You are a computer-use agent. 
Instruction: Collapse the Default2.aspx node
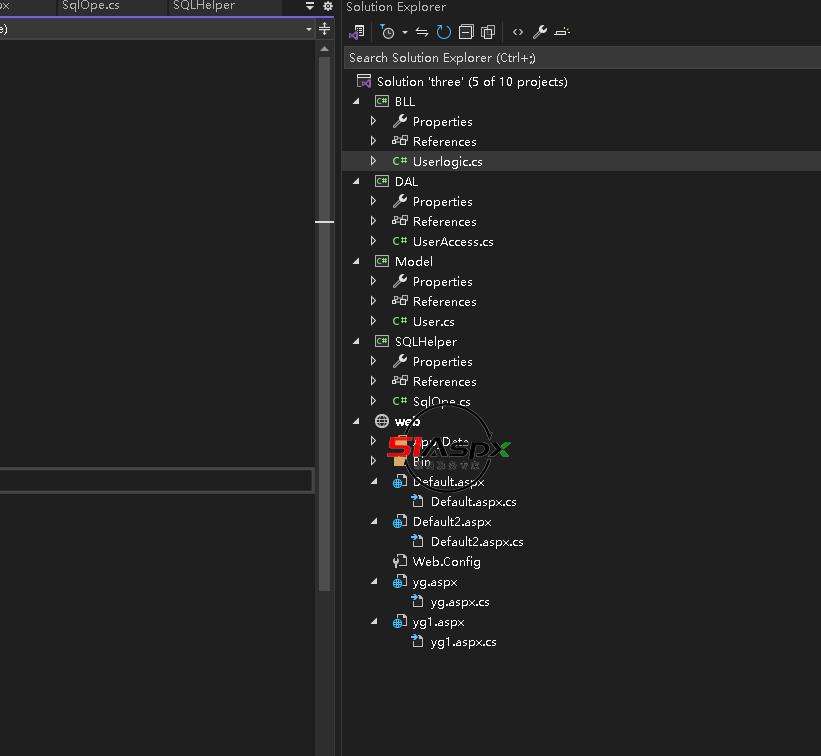tap(375, 521)
